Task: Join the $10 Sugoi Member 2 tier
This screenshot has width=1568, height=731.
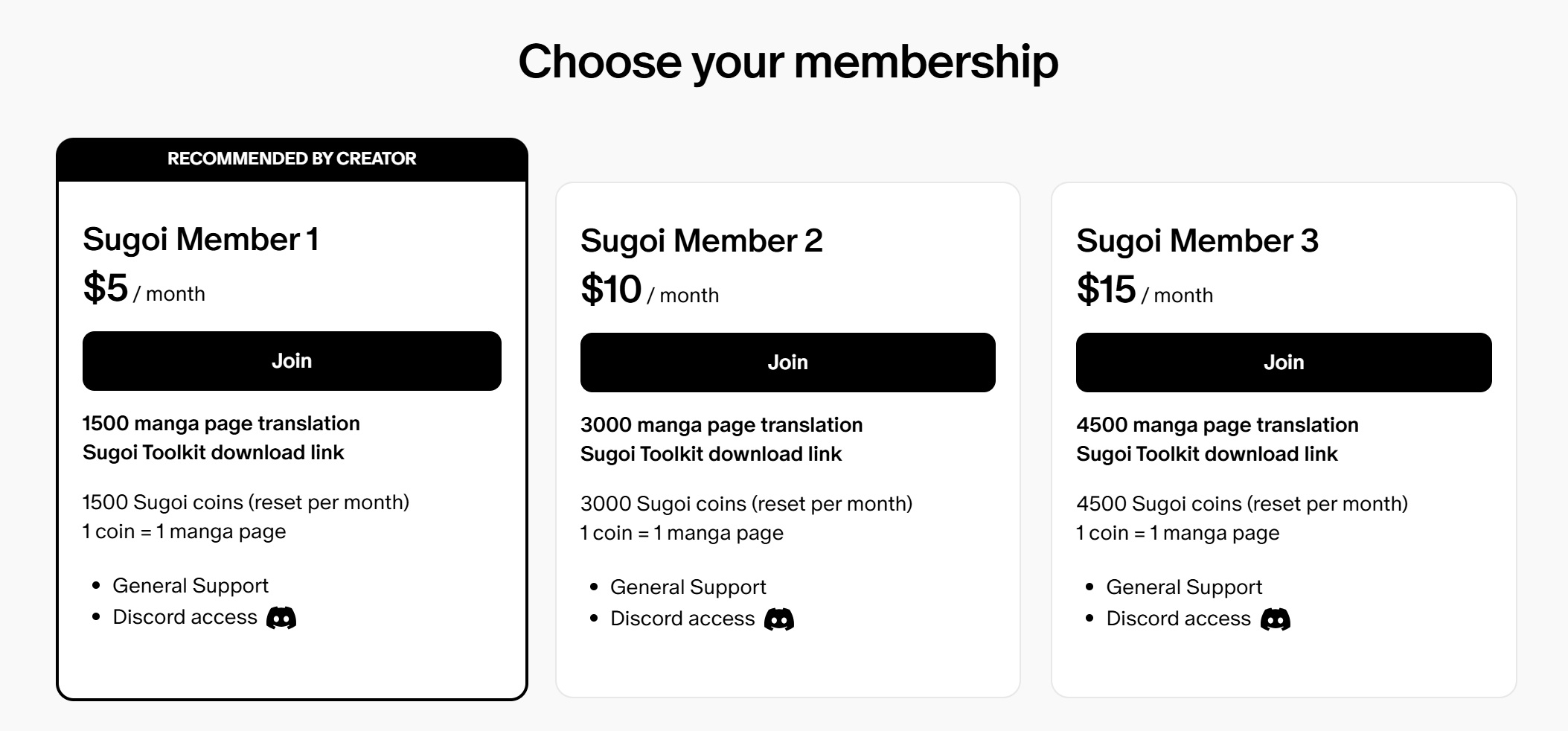Action: pyautogui.click(x=787, y=363)
